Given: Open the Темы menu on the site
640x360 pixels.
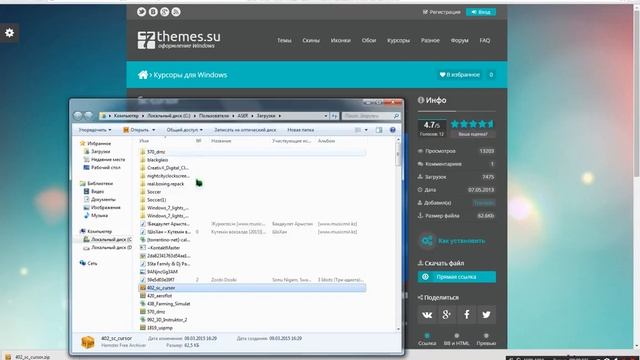Looking at the screenshot, I should pyautogui.click(x=284, y=40).
